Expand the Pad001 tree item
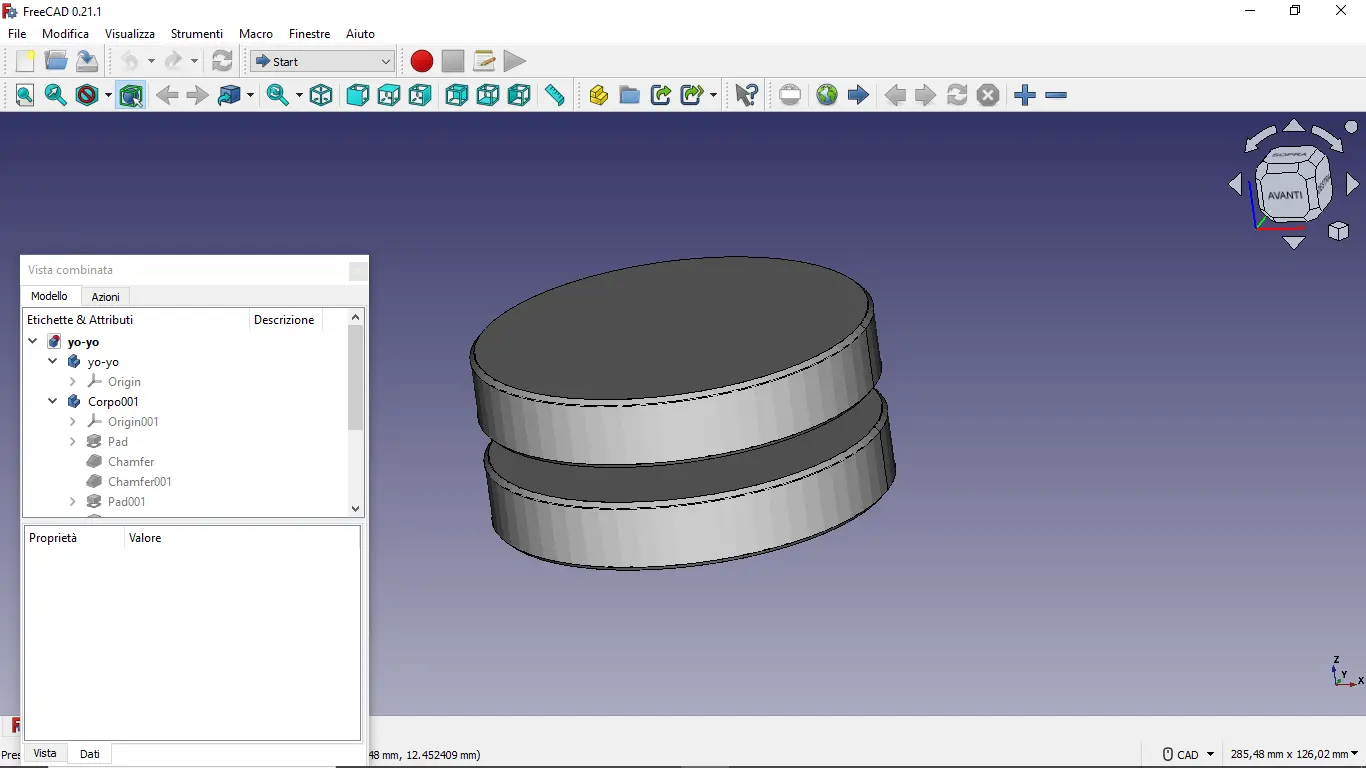Image resolution: width=1366 pixels, height=768 pixels. coord(73,501)
